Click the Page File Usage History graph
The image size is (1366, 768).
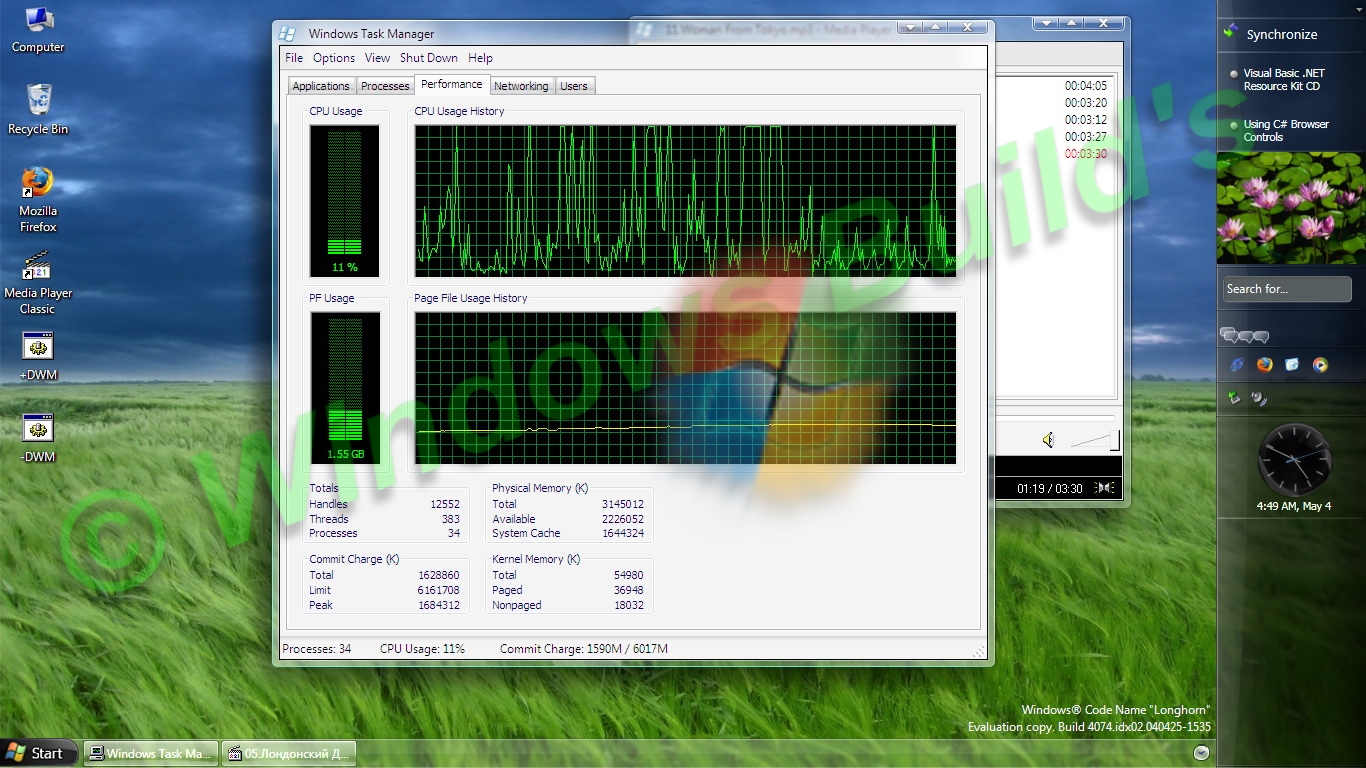686,387
